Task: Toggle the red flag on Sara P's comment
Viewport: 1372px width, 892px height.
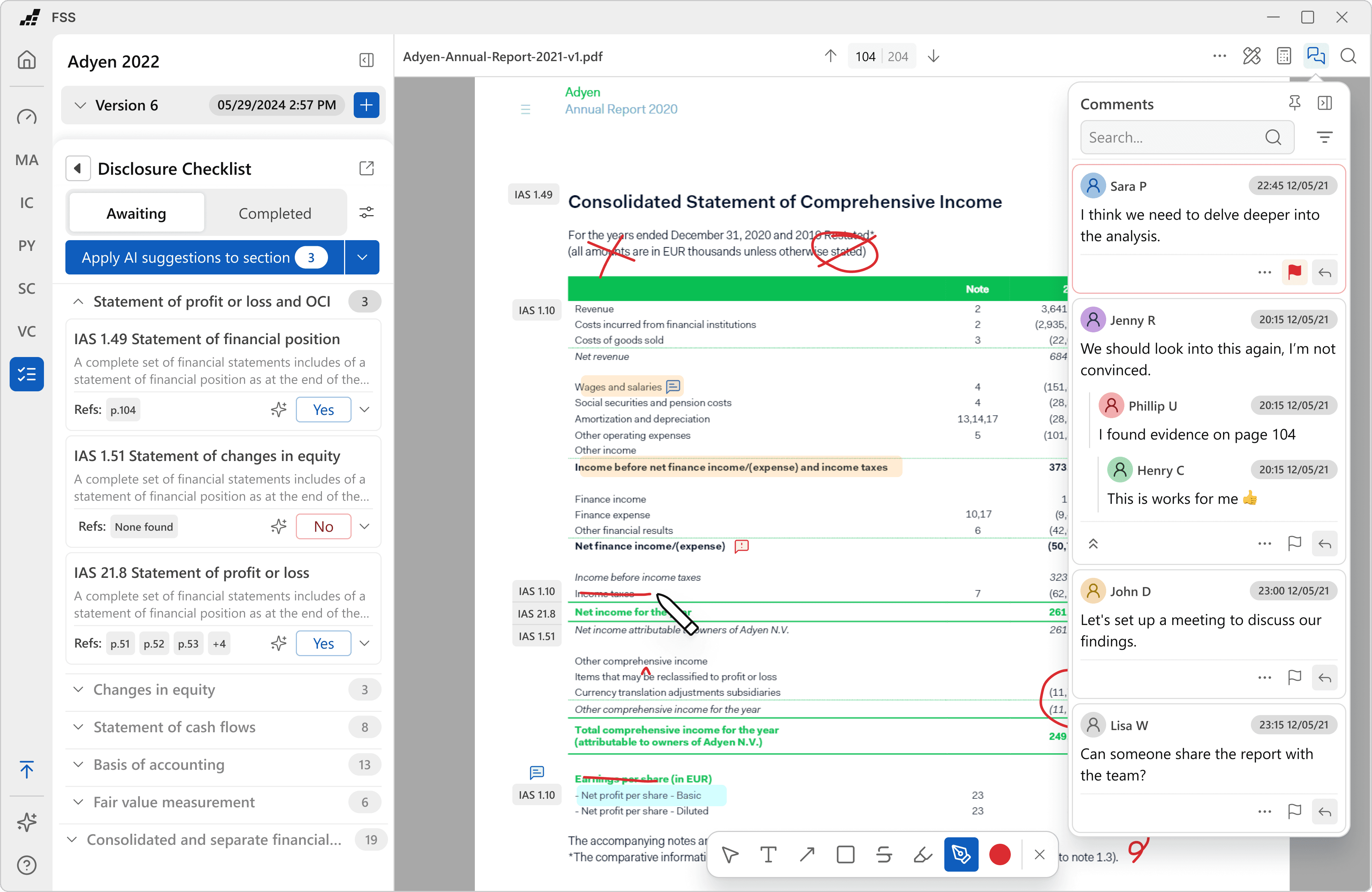Action: click(x=1294, y=272)
